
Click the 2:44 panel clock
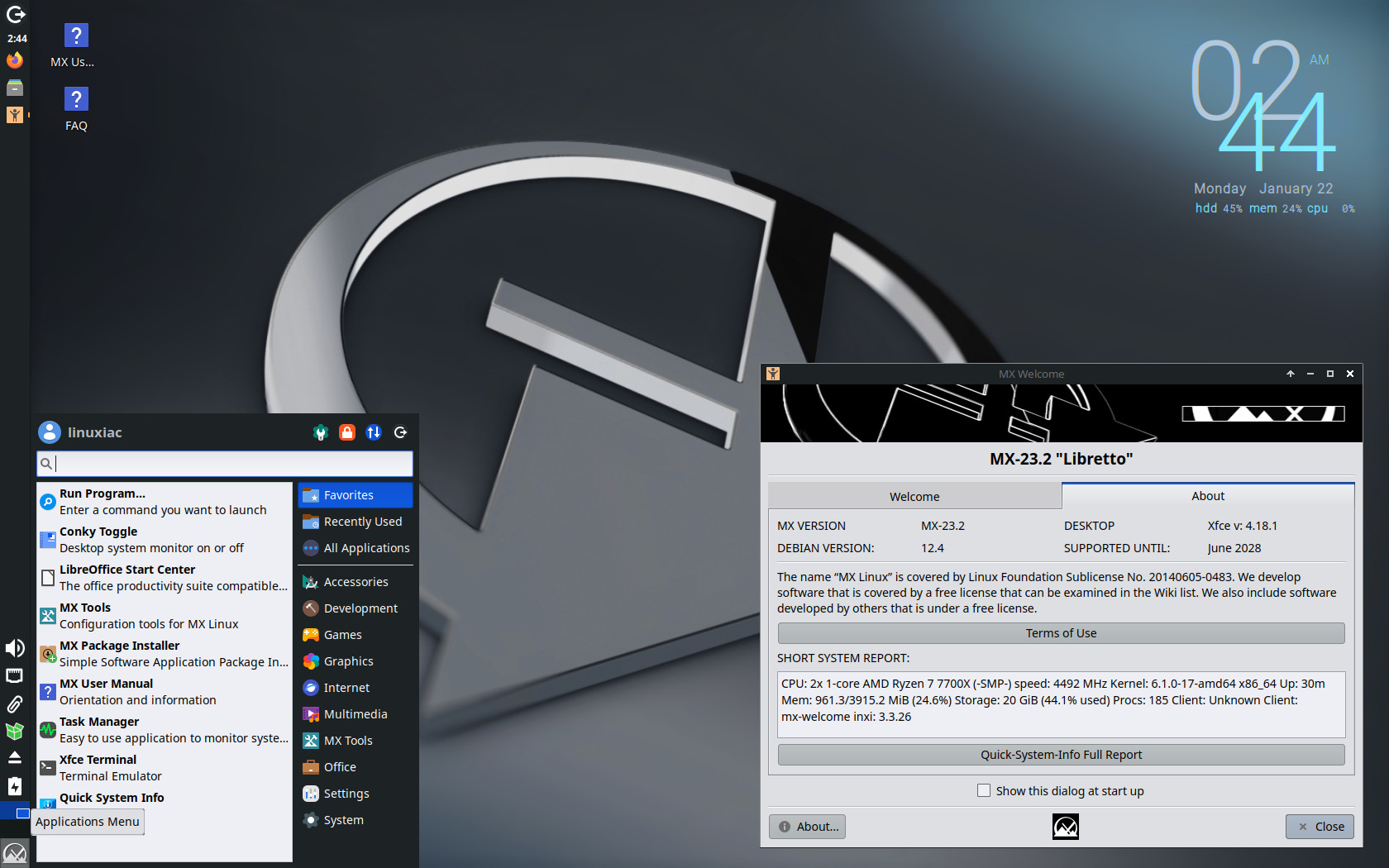17,38
